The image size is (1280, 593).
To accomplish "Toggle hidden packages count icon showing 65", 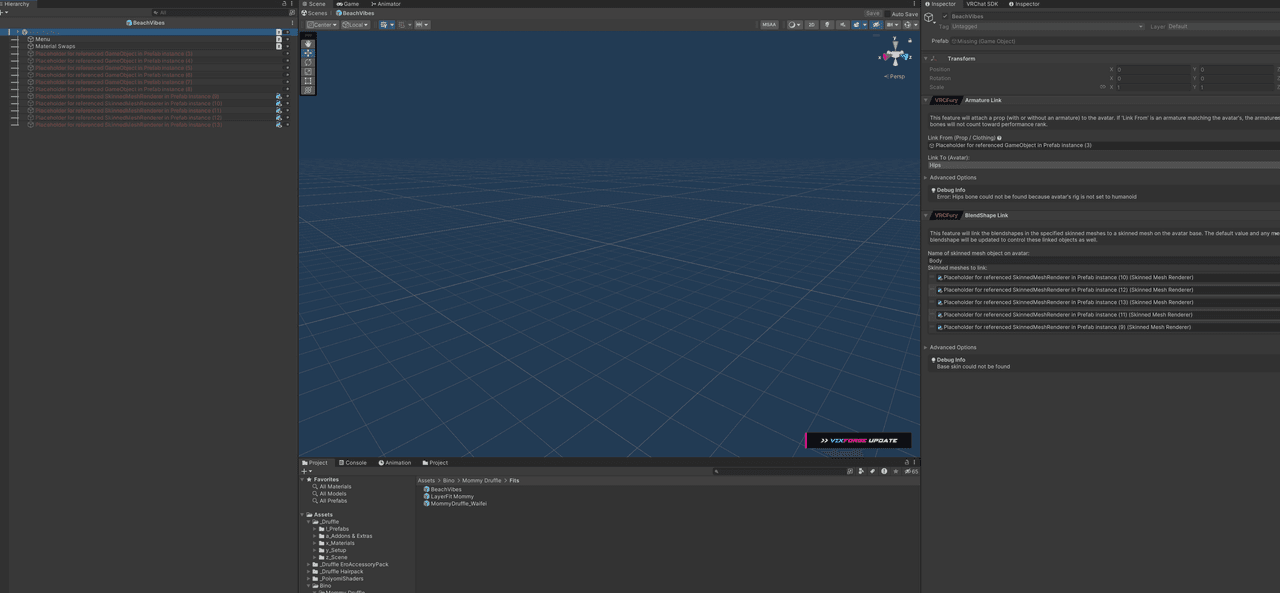I will (x=911, y=471).
